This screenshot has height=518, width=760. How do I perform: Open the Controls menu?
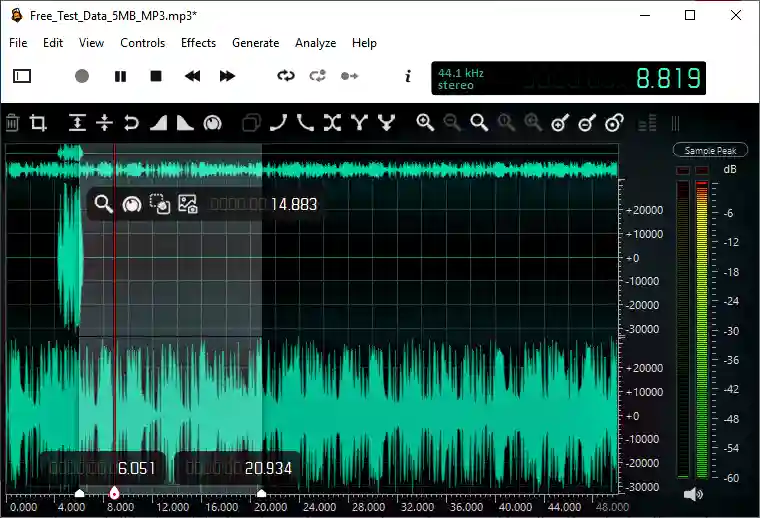click(x=142, y=43)
